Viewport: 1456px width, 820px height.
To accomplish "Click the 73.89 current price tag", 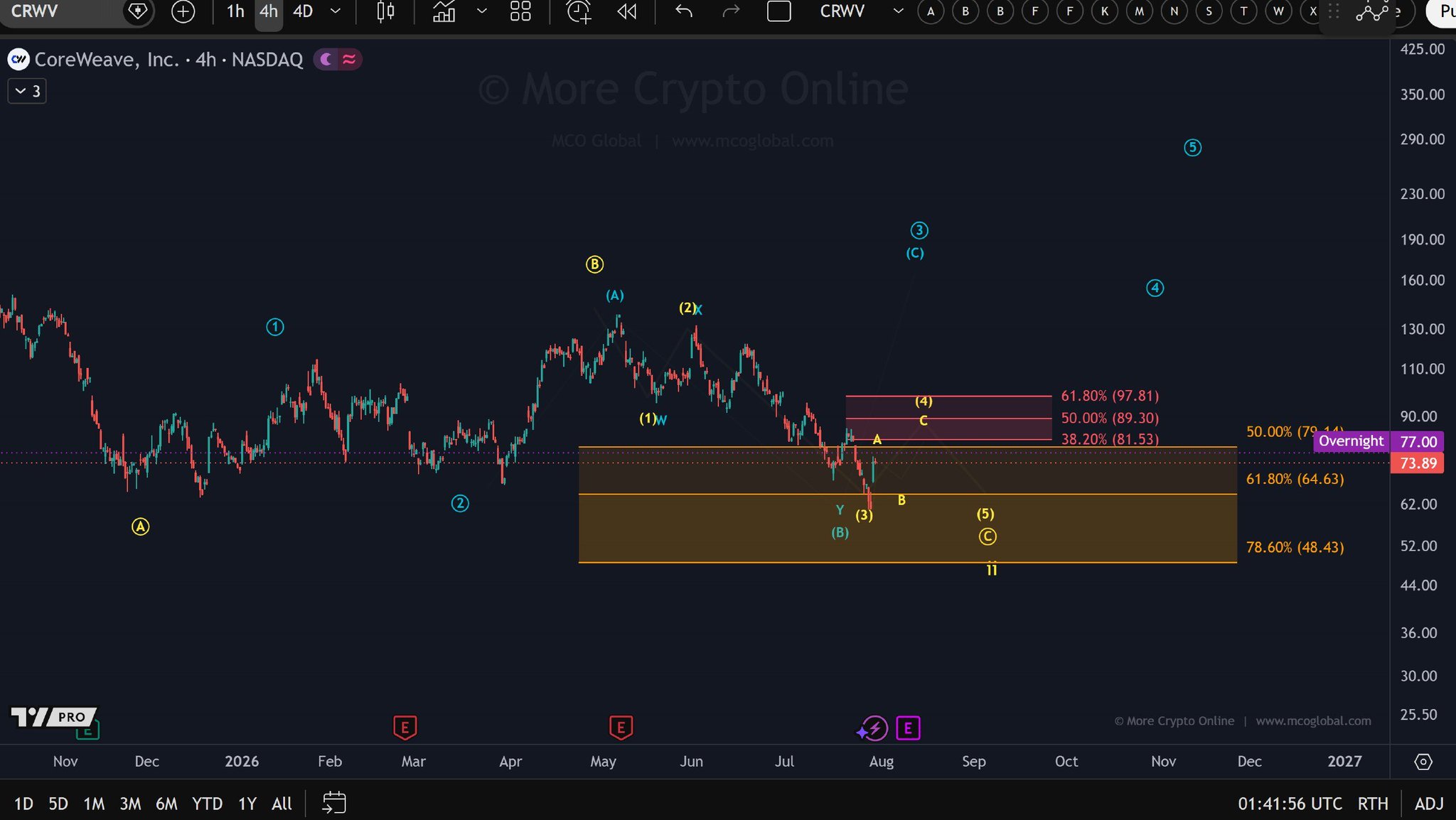I will [1418, 463].
